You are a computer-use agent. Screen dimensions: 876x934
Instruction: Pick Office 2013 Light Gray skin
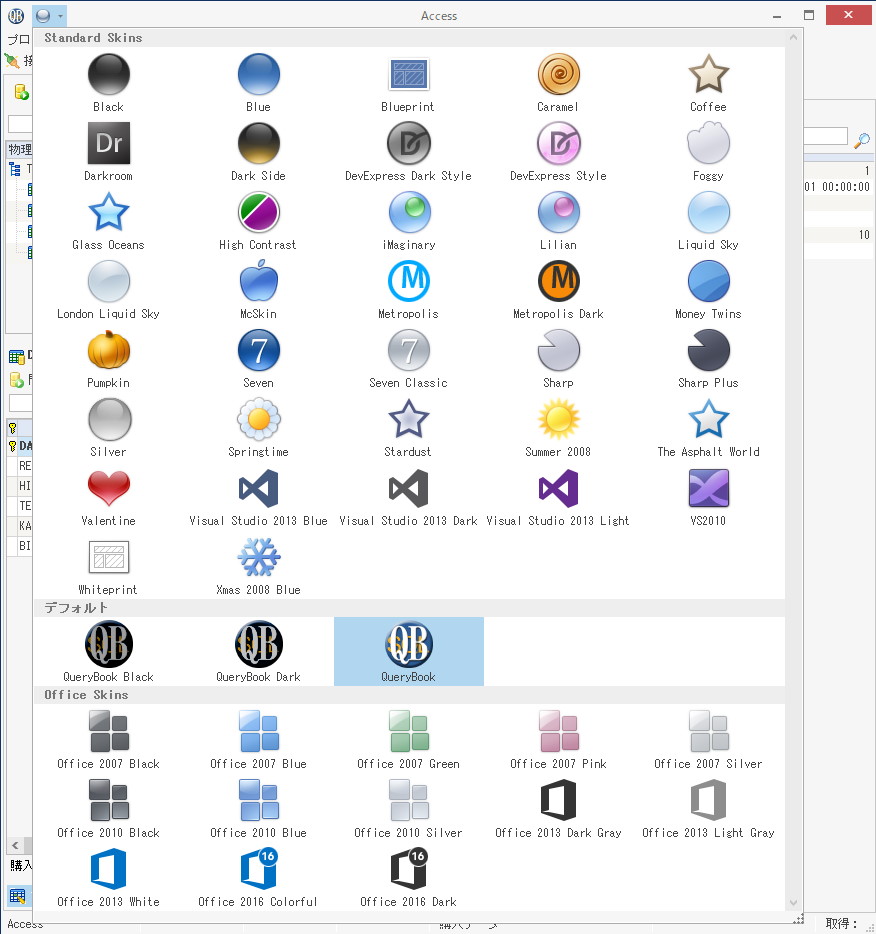[709, 808]
